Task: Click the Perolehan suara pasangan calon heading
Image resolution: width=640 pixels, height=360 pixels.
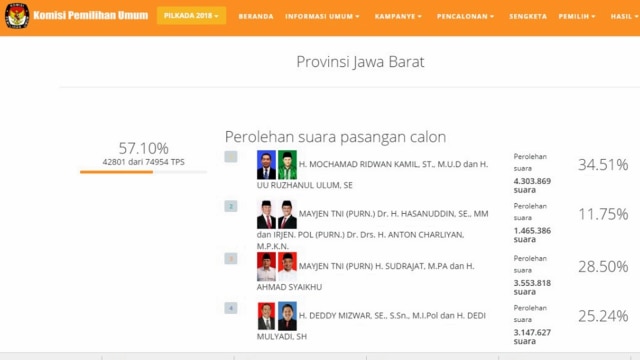Action: tap(335, 137)
